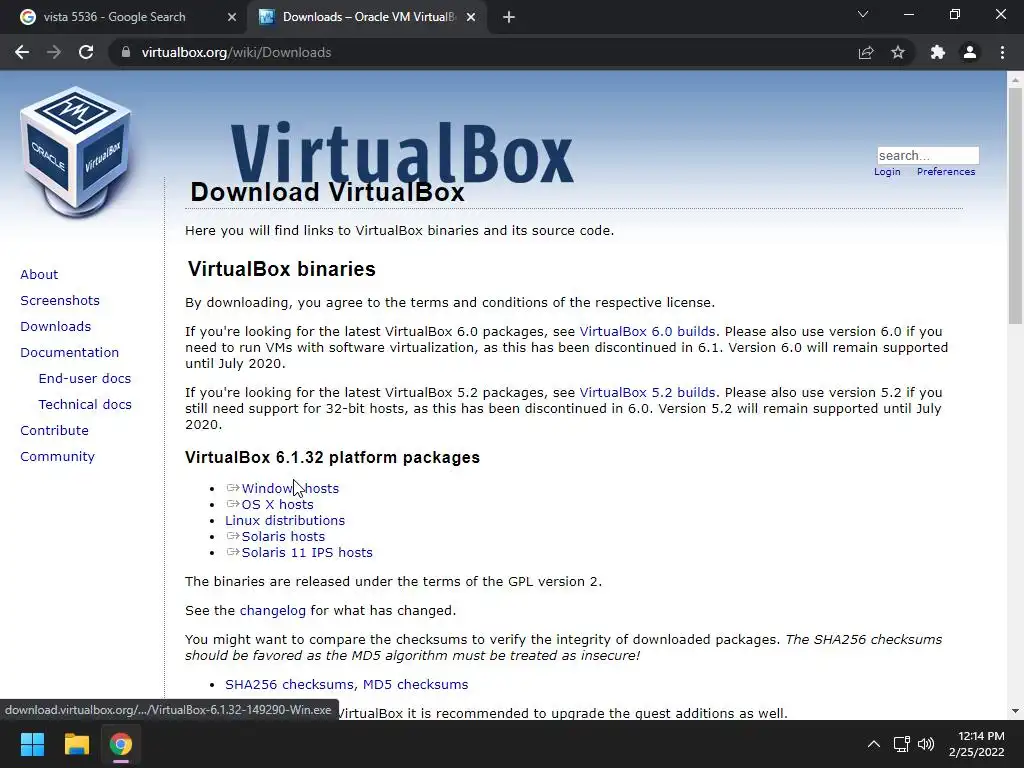
Task: Open the changelog link
Action: pyautogui.click(x=272, y=611)
